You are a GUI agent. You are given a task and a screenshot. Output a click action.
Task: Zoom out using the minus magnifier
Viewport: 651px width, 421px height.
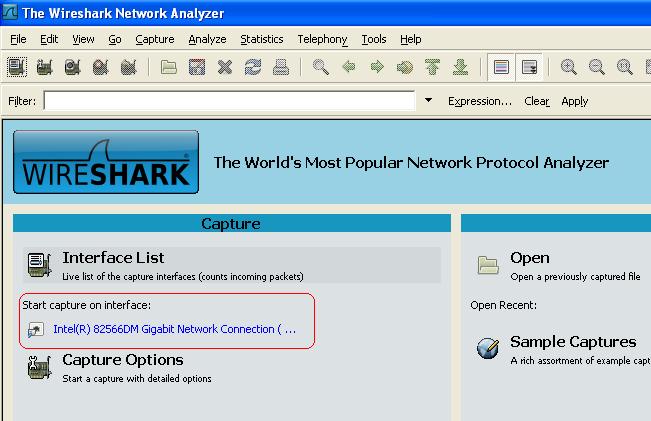597,67
